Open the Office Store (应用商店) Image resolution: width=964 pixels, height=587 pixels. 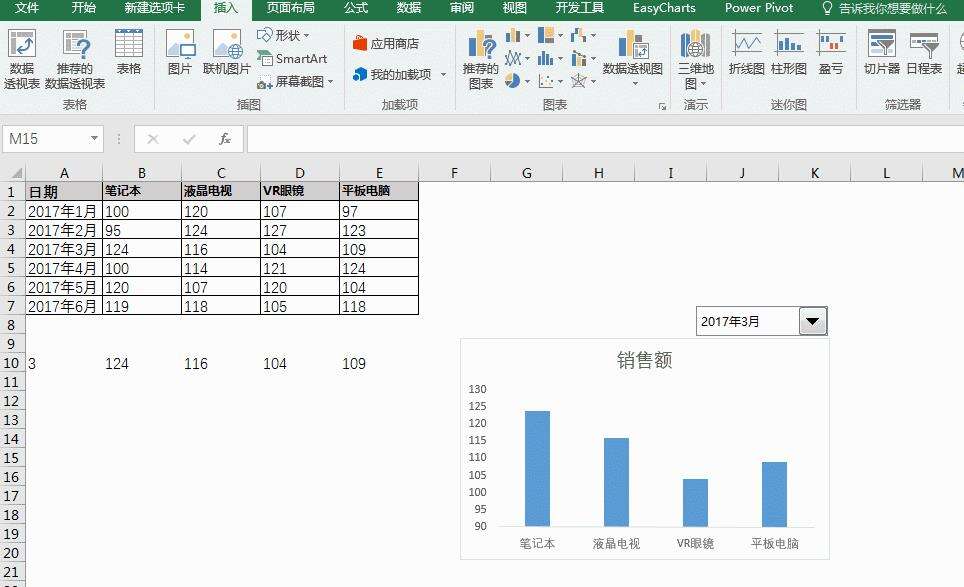tap(386, 44)
